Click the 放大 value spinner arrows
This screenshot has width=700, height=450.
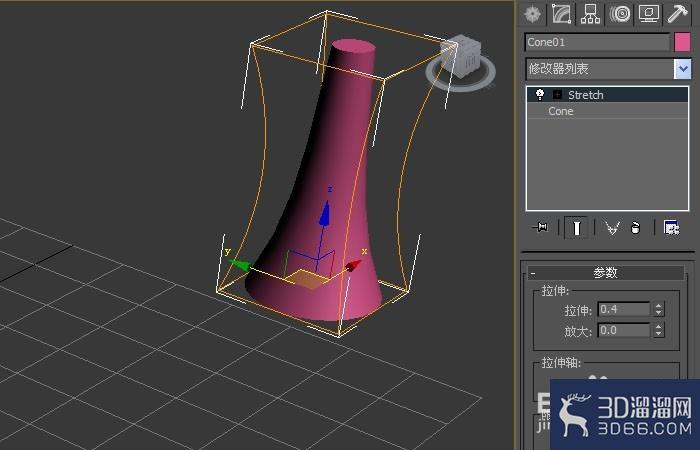[659, 330]
